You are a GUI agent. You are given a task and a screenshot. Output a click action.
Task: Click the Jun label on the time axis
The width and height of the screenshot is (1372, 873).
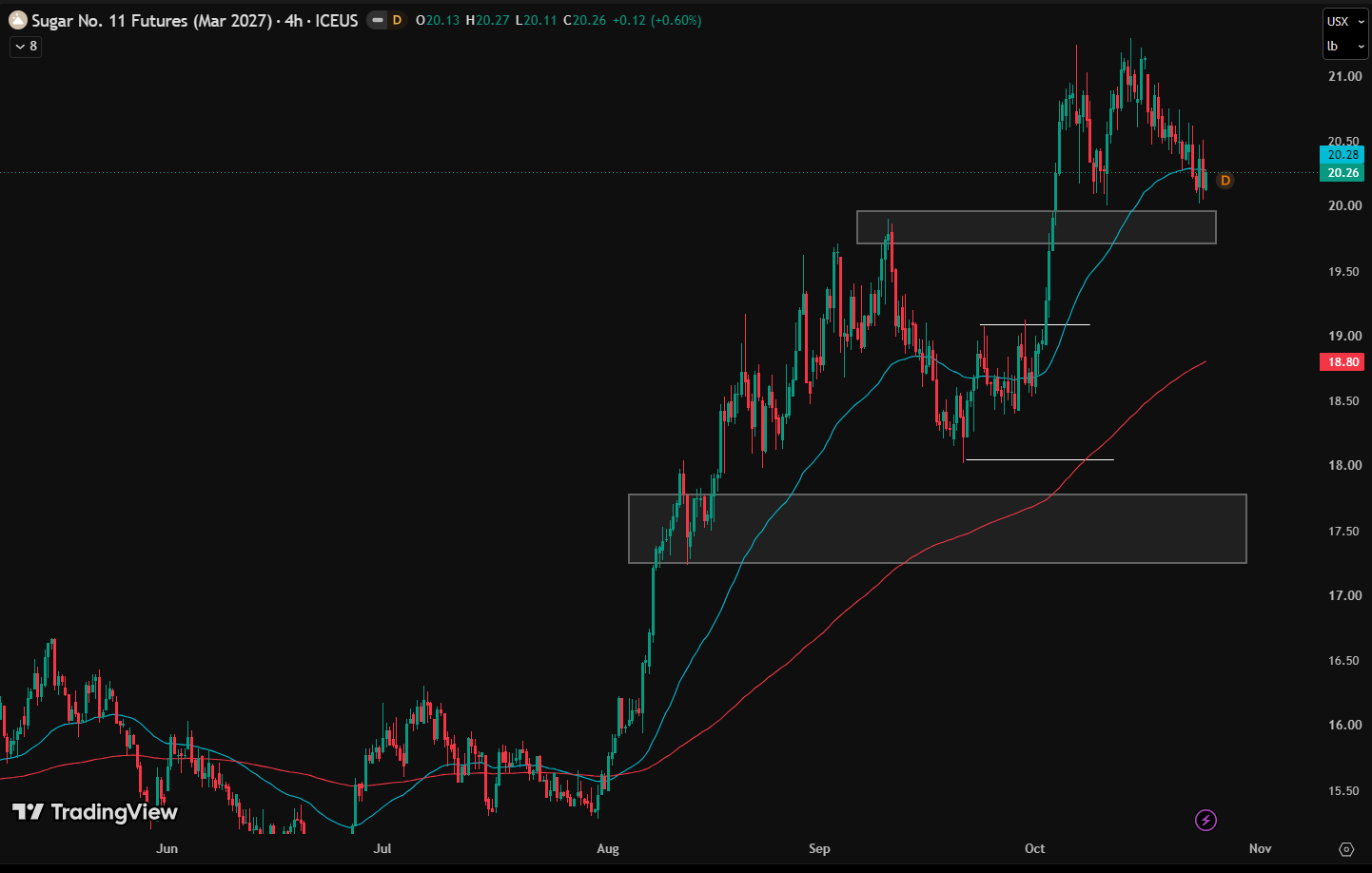point(167,848)
